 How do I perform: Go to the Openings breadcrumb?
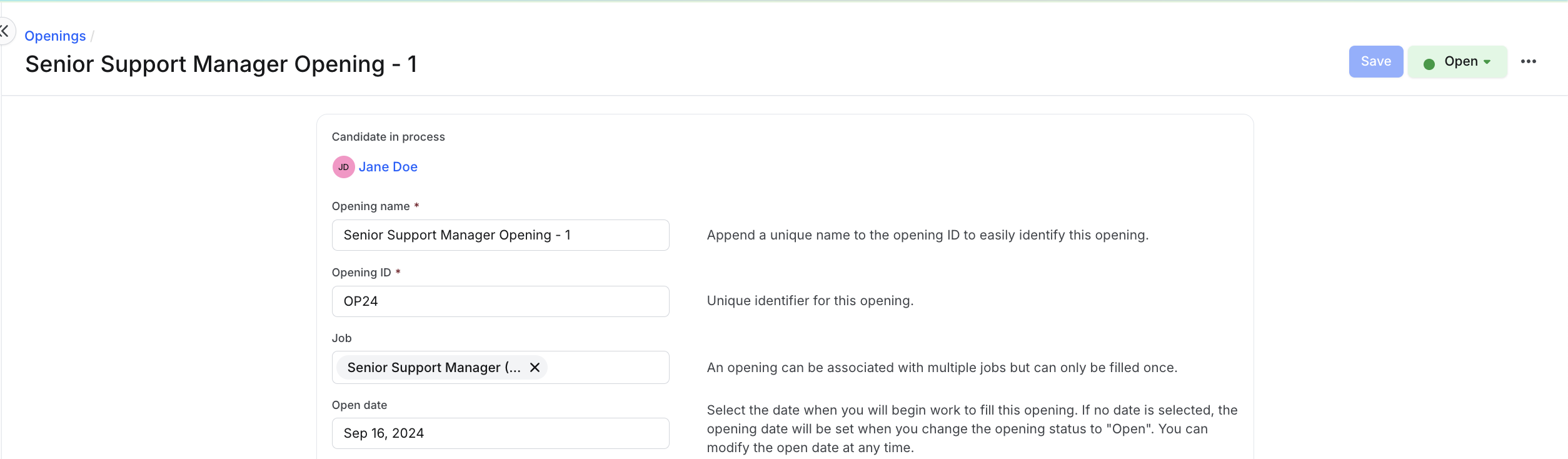(x=55, y=36)
